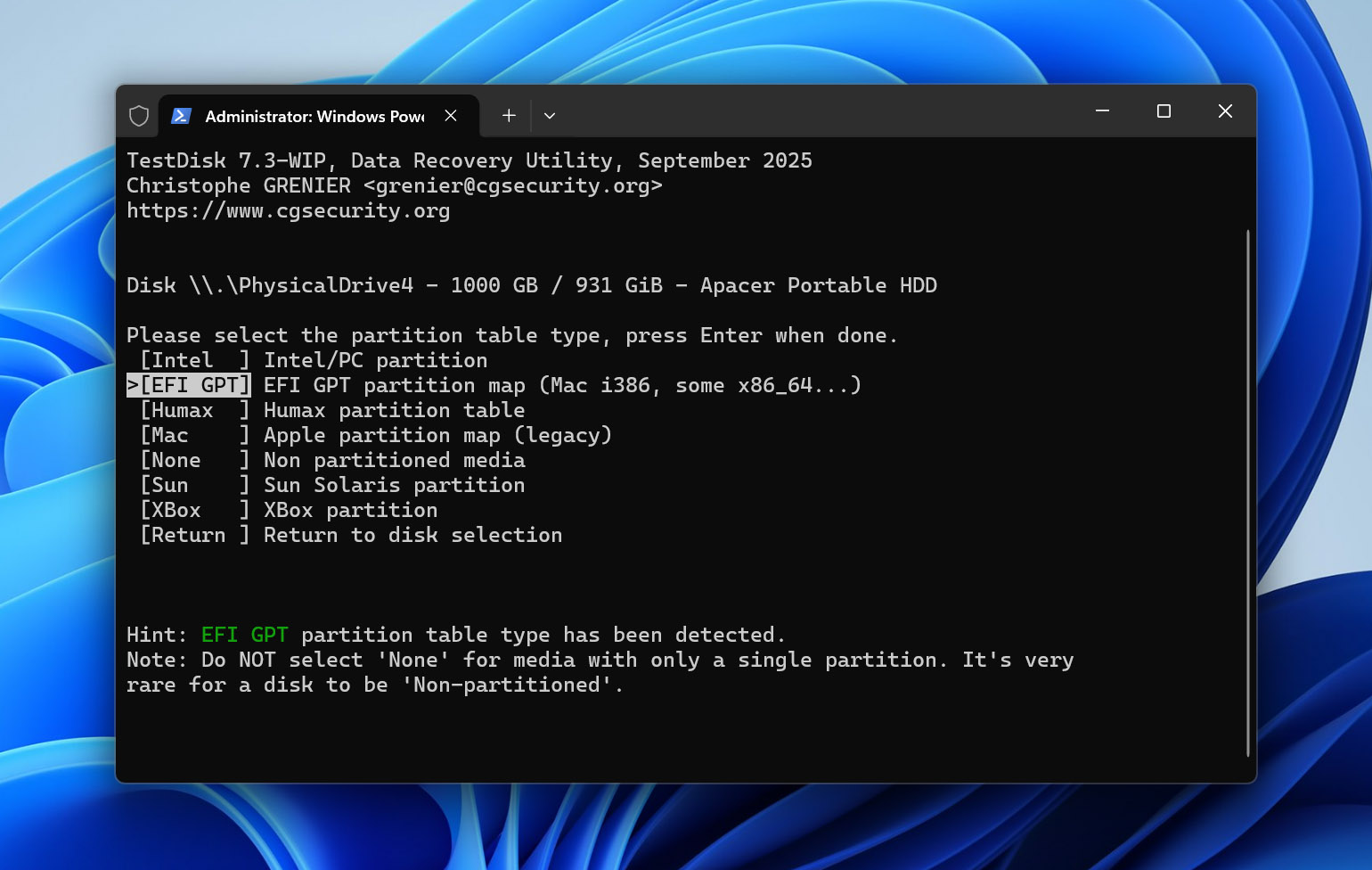
Task: Click the 'XBox partition' description
Action: [x=350, y=510]
